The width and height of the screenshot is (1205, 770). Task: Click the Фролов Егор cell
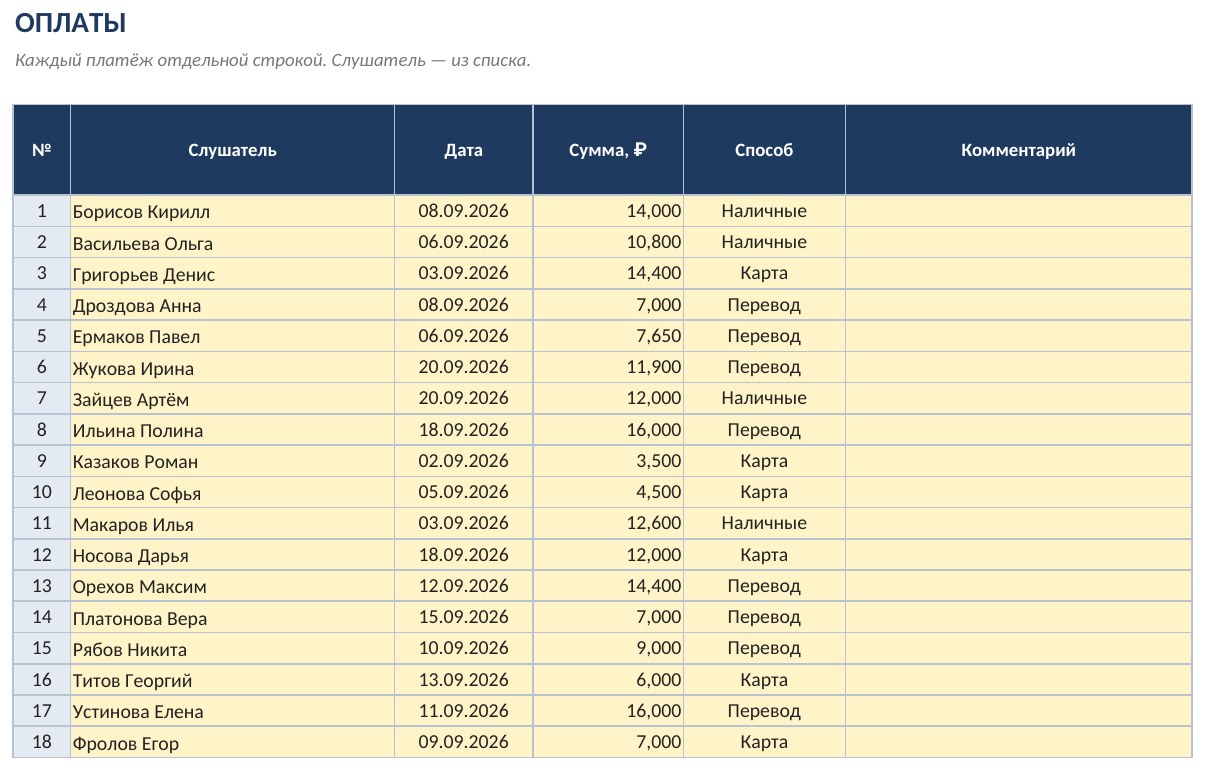tap(232, 743)
